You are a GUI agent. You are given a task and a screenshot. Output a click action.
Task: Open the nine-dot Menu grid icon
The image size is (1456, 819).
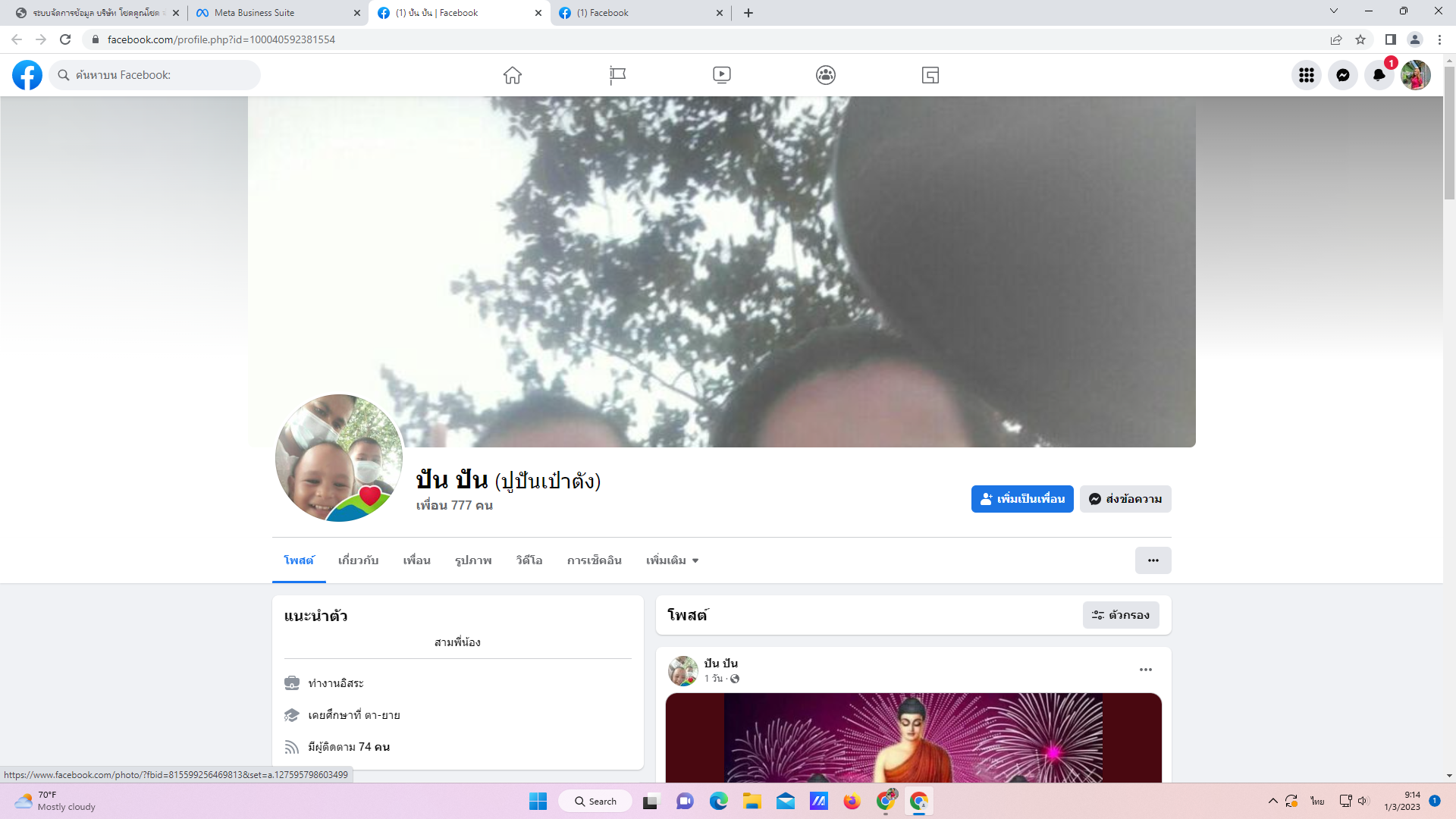pyautogui.click(x=1306, y=75)
